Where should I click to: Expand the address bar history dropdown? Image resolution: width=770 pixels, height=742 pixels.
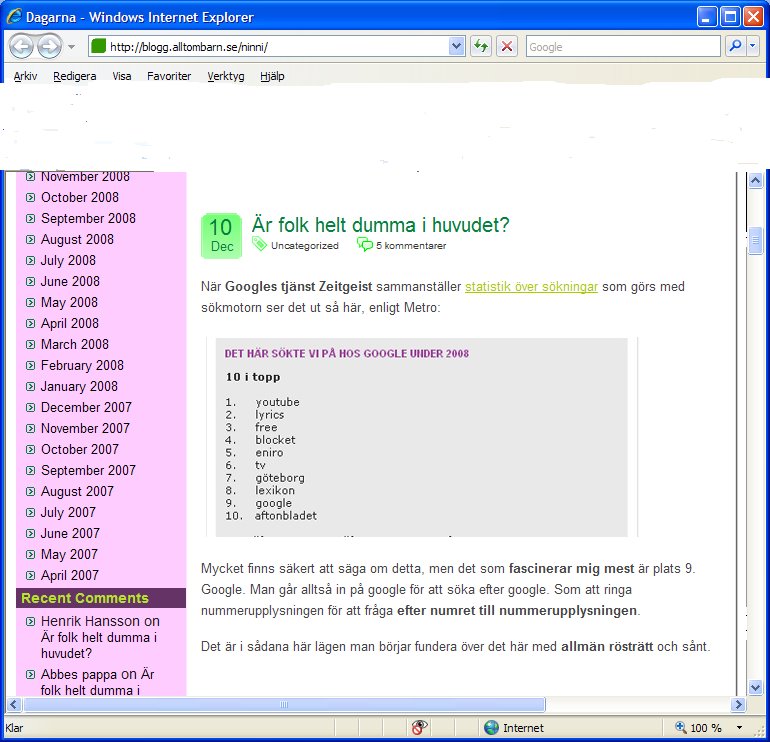coord(456,47)
